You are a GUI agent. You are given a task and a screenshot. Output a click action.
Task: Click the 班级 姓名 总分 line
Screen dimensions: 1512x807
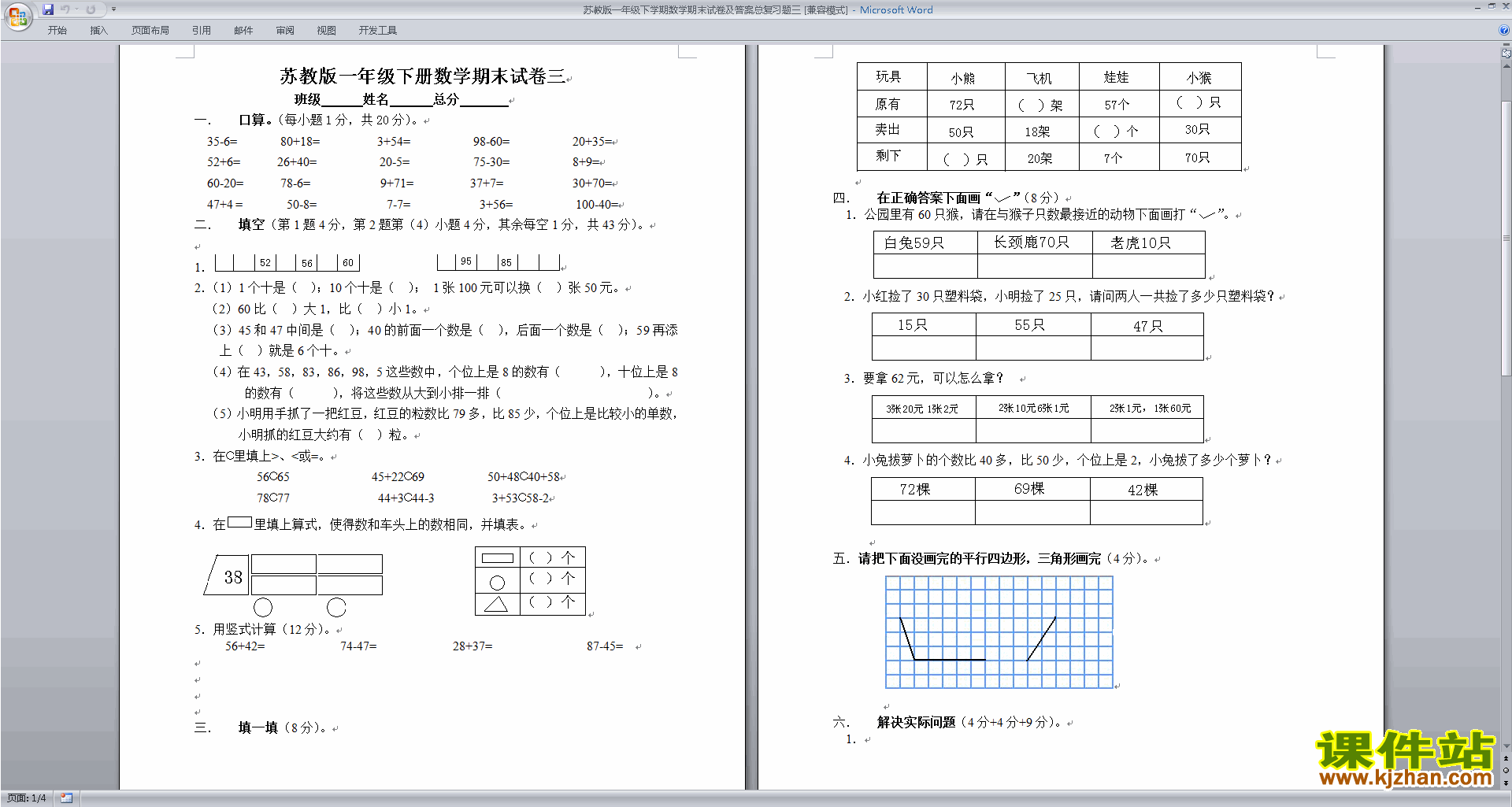pos(401,100)
